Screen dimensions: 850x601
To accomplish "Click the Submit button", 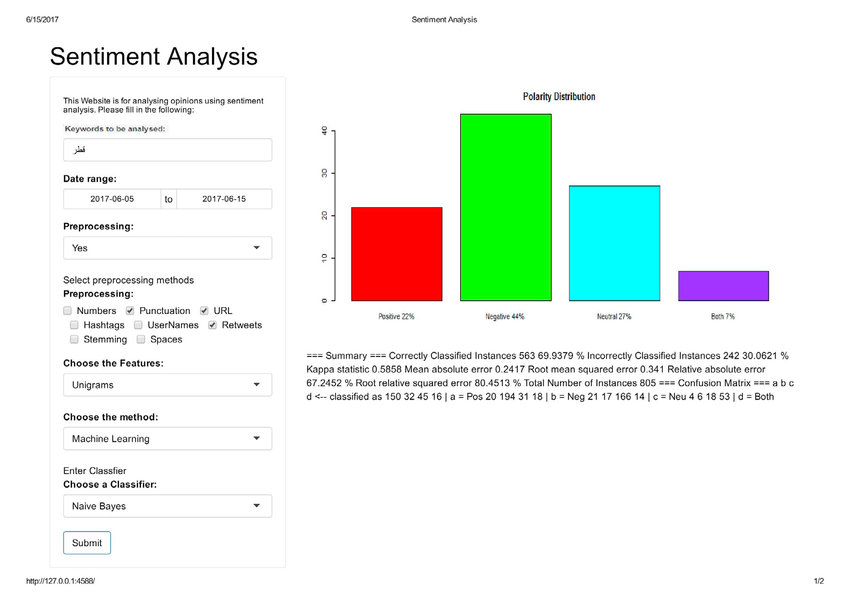I will (x=87, y=542).
